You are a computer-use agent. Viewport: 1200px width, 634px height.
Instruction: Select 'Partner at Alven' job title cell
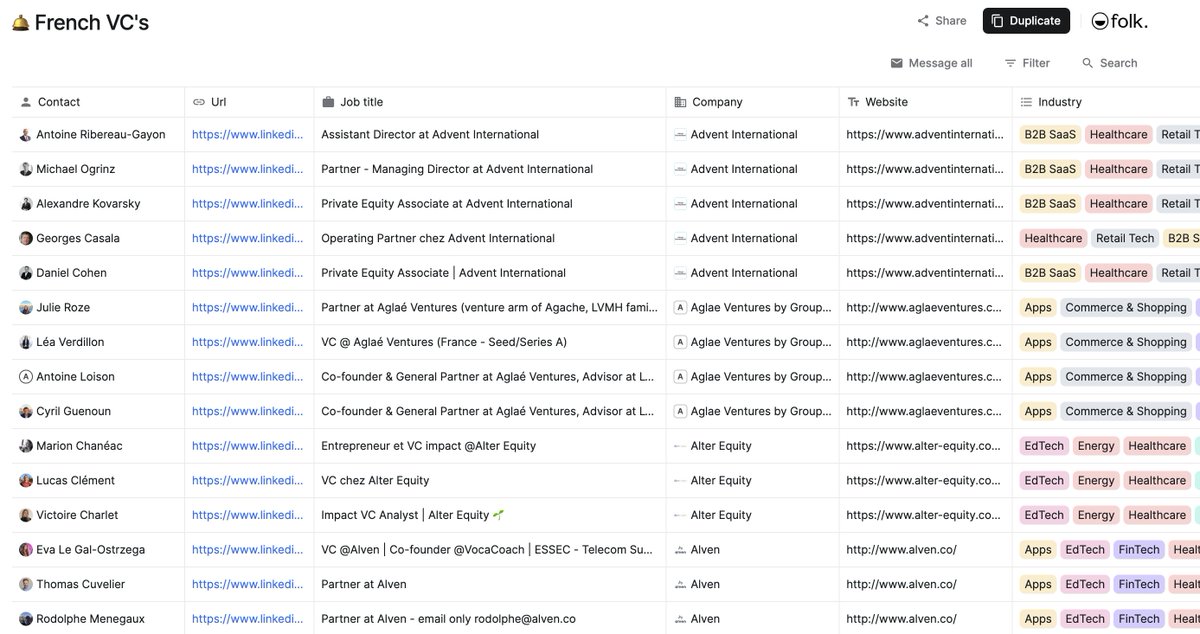490,584
